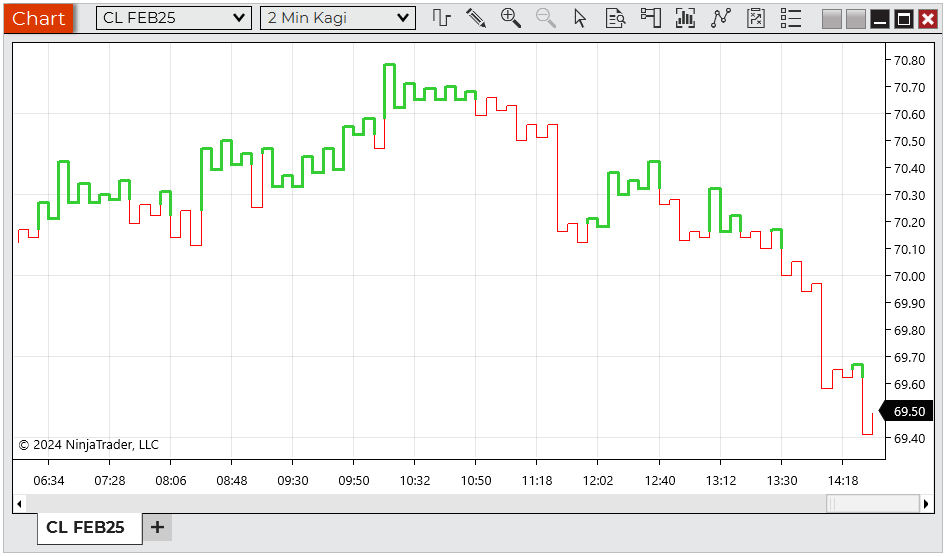Open the Chart Trader icon
Image resolution: width=947 pixels, height=557 pixels.
(x=651, y=18)
